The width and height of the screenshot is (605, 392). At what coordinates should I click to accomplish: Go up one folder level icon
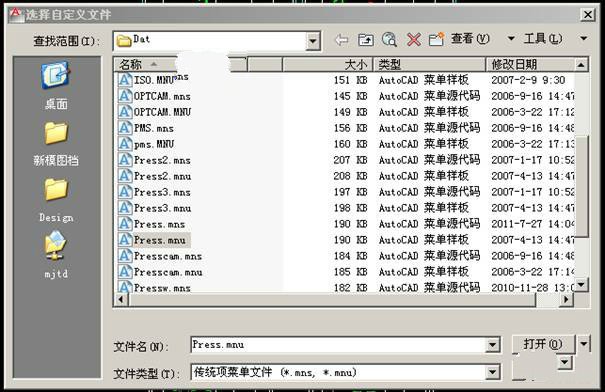(x=365, y=40)
